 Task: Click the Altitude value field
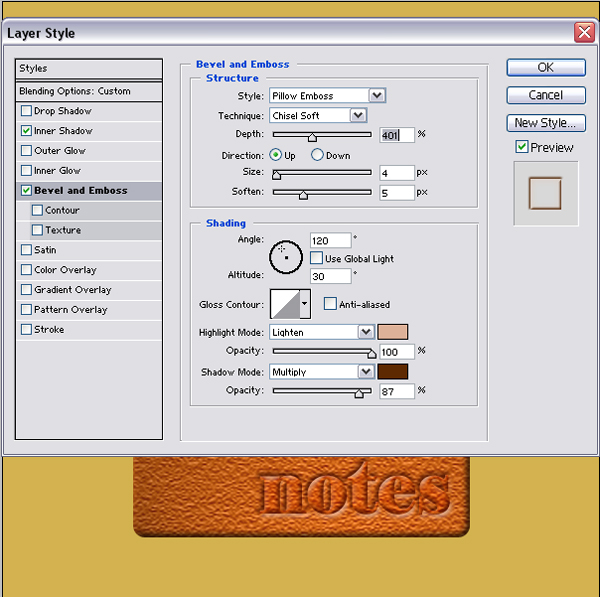(x=330, y=276)
